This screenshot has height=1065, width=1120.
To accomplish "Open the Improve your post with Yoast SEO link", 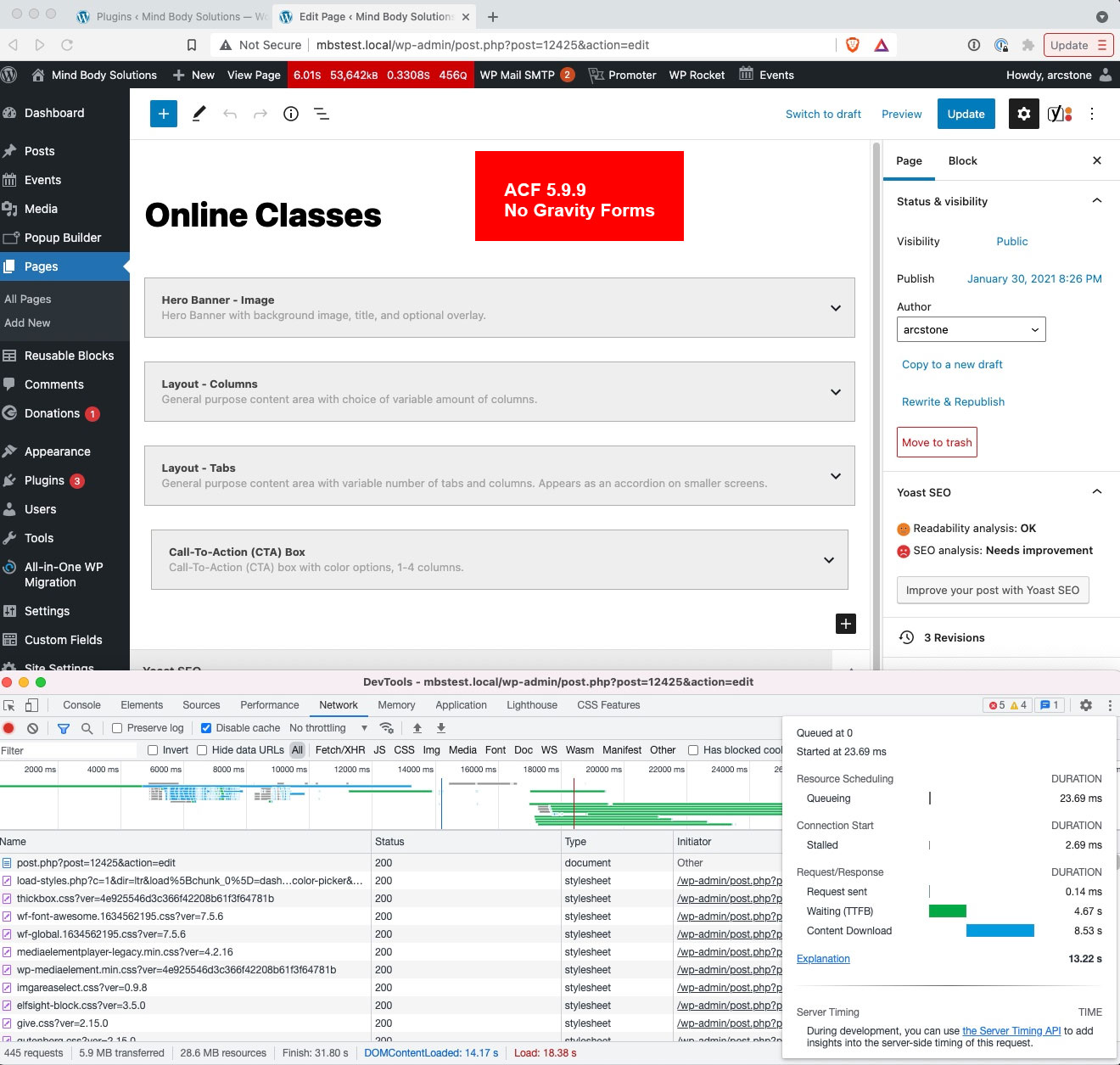I will [x=992, y=590].
